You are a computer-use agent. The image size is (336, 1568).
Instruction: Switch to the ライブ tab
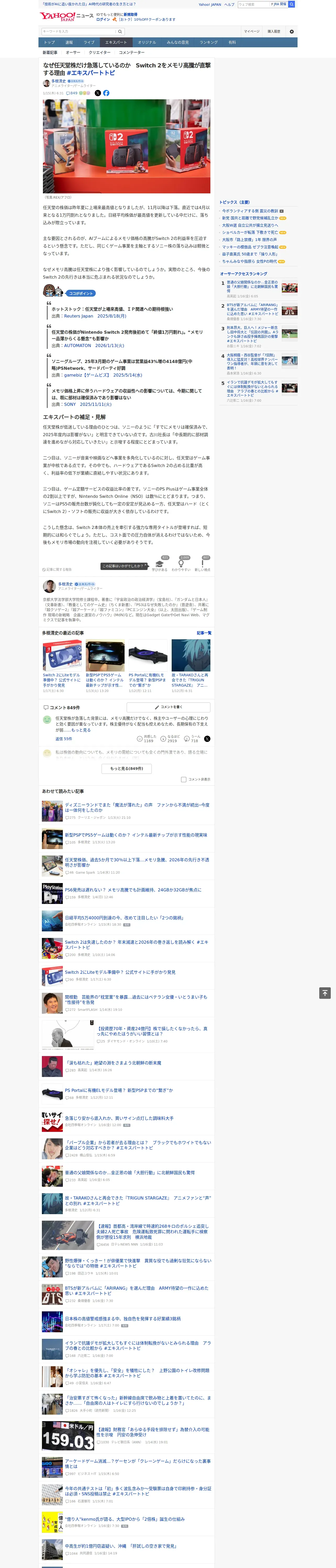click(x=89, y=42)
